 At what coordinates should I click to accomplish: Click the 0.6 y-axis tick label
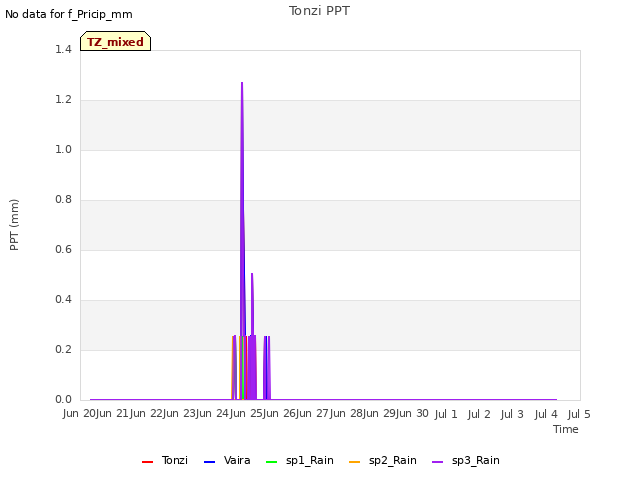click(63, 249)
